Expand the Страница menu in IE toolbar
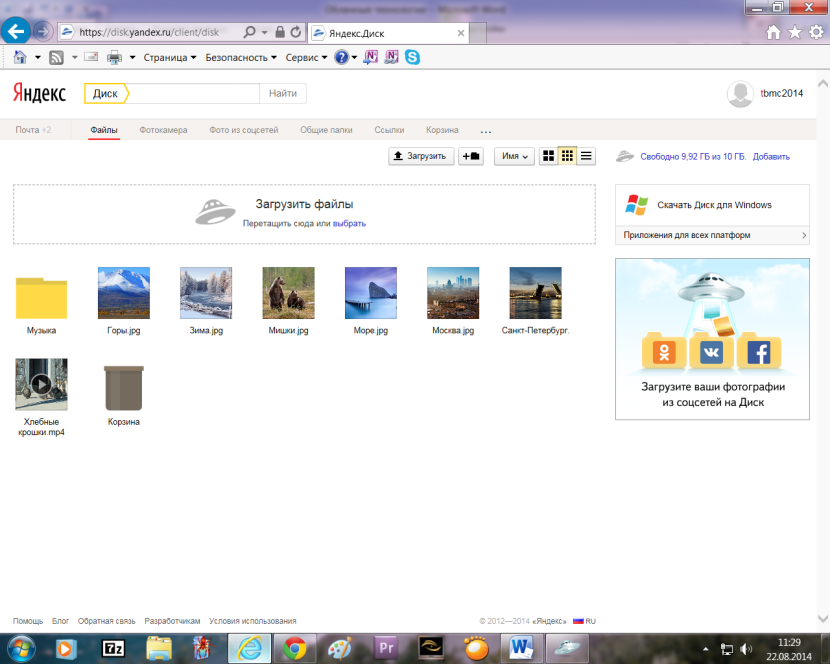The width and height of the screenshot is (830, 664). 169,57
